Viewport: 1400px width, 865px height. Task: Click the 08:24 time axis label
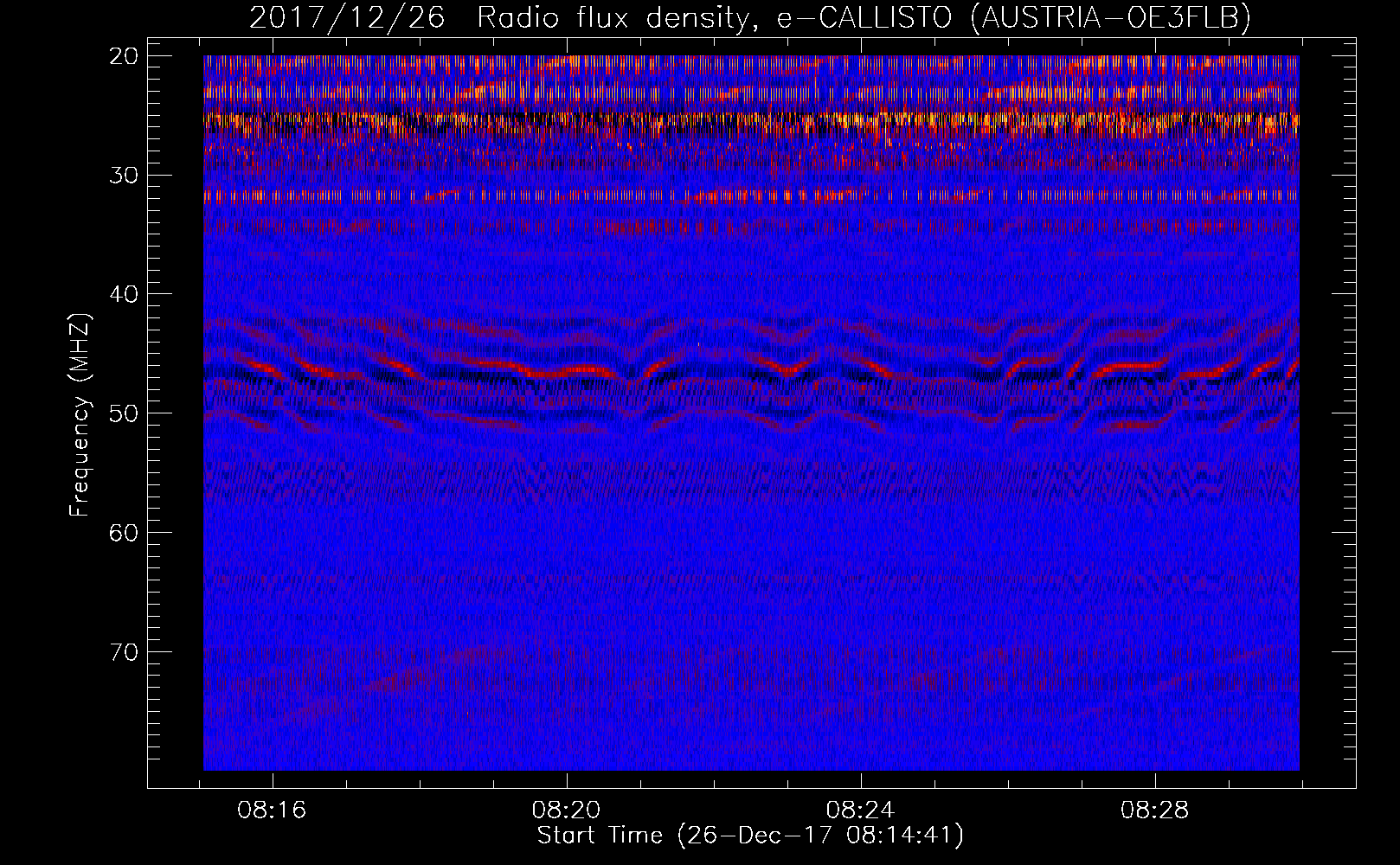point(861,811)
